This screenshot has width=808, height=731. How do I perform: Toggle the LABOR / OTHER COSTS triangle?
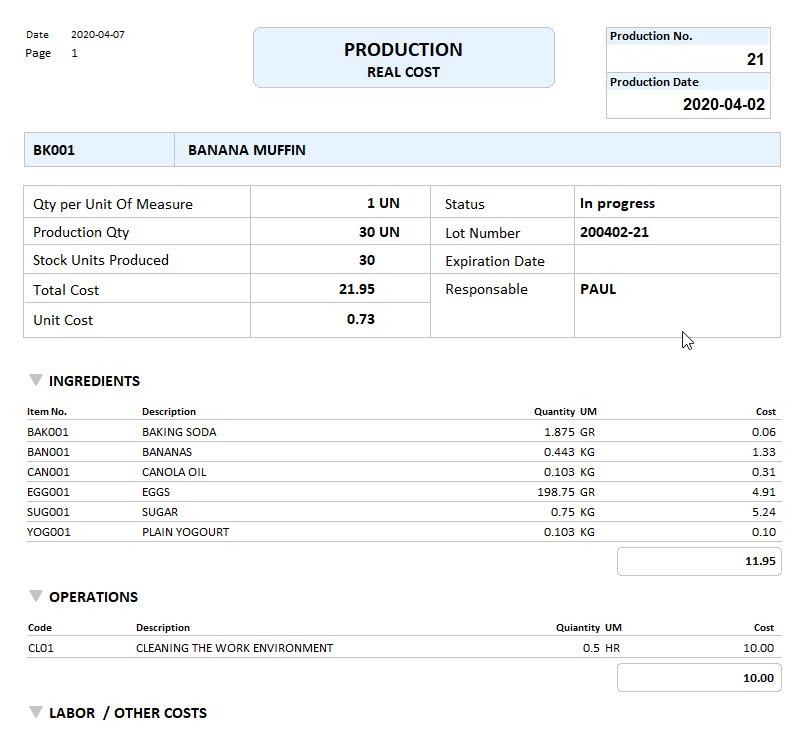[x=36, y=713]
